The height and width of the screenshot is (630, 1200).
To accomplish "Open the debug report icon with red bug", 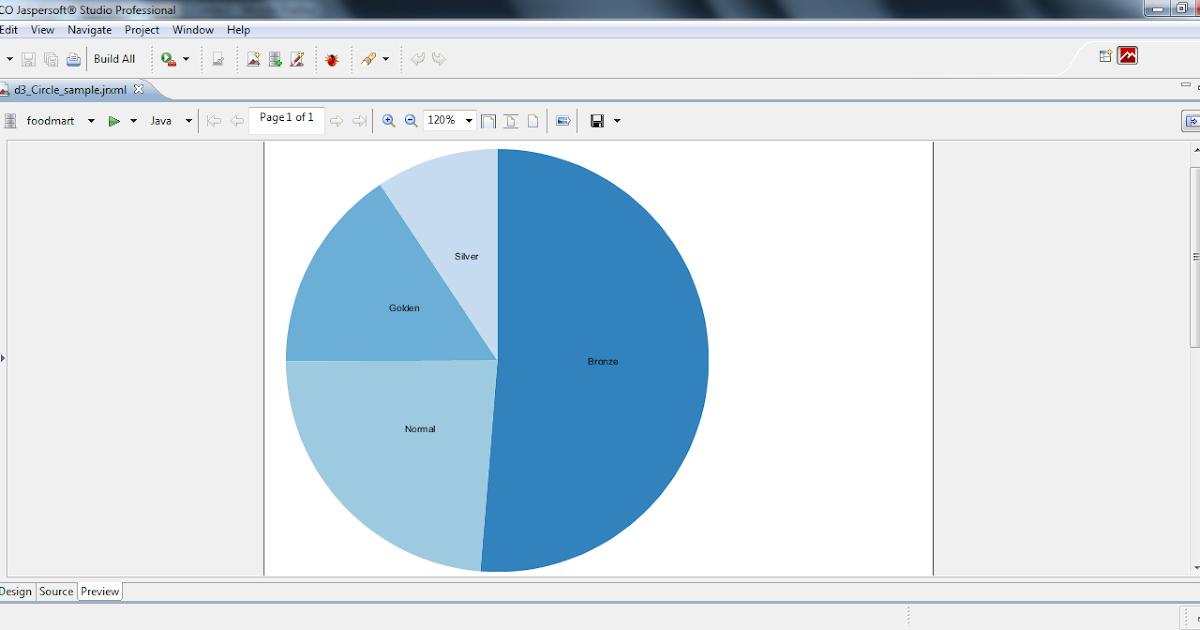I will [x=331, y=58].
